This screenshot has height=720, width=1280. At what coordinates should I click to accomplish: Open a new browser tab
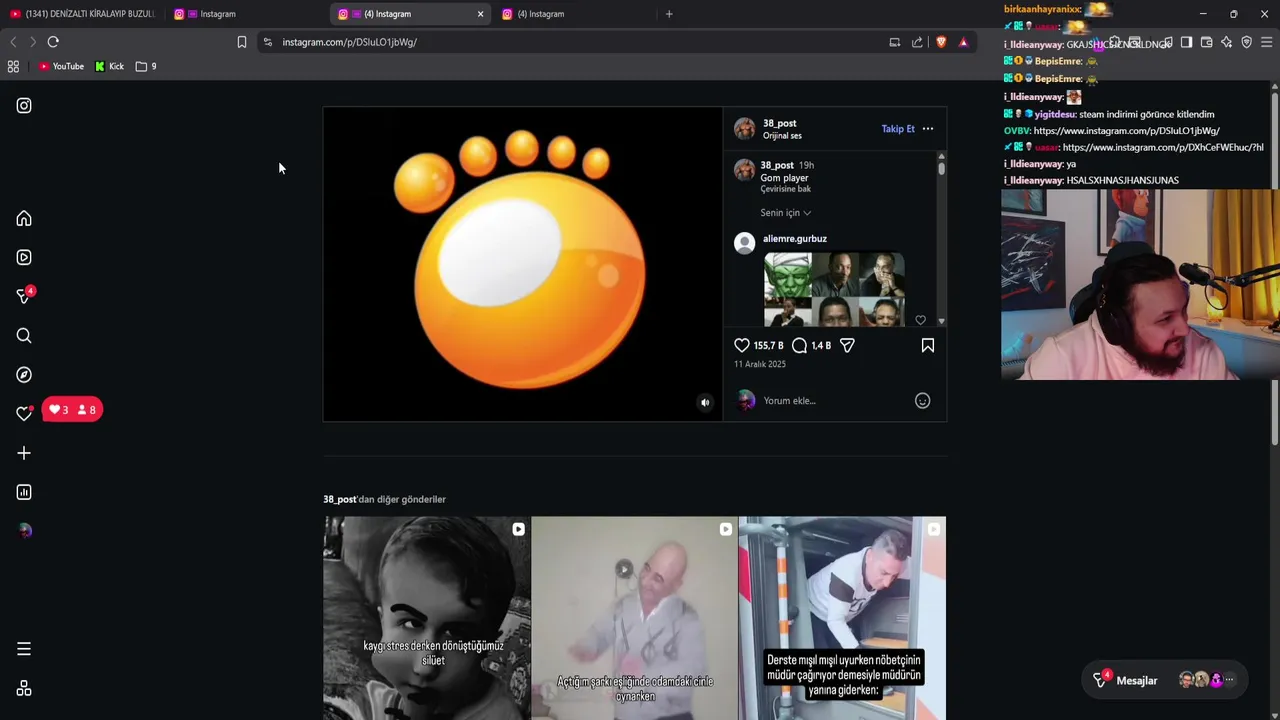669,14
